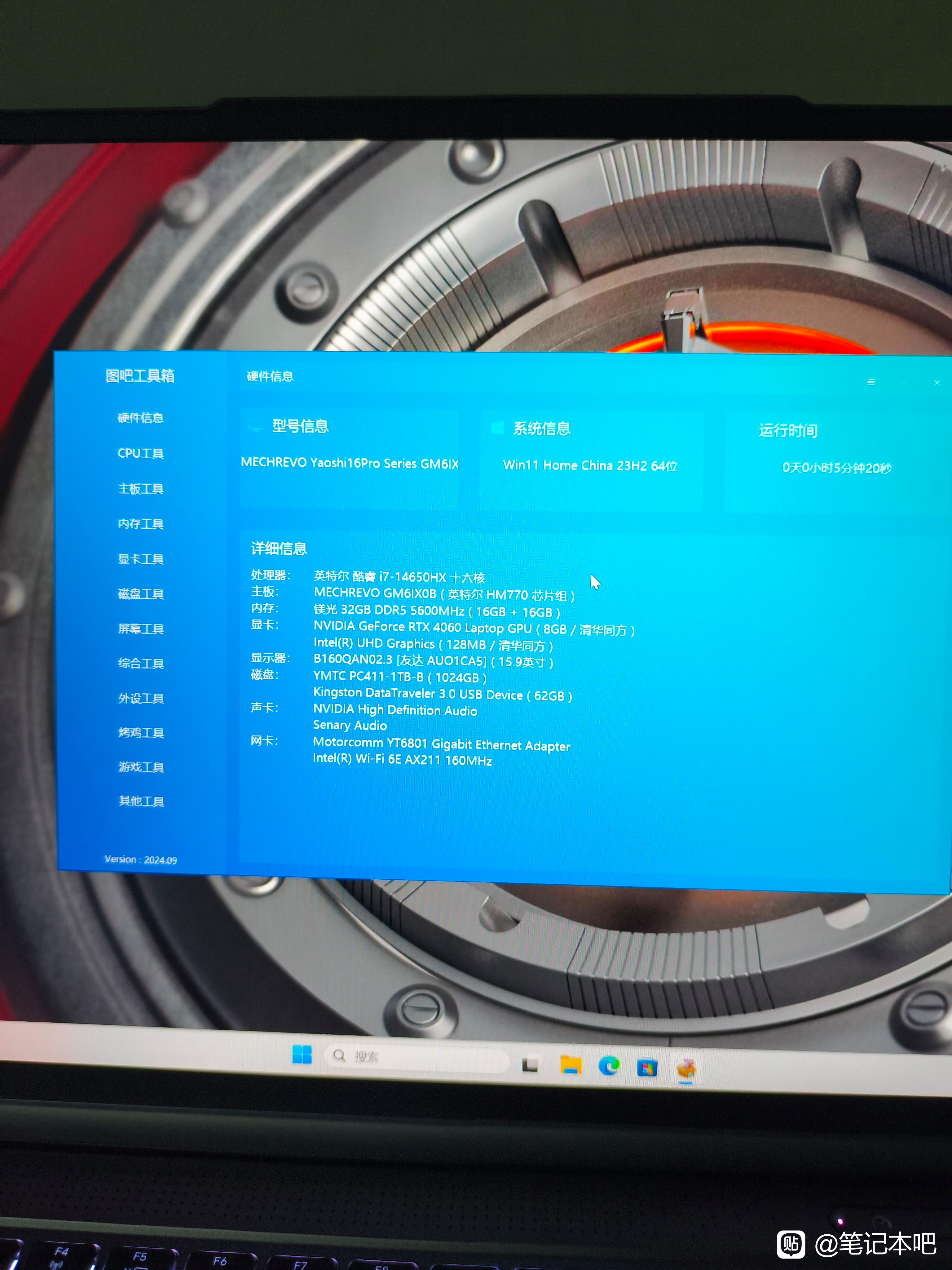Click the Windows icon beside 系统信息

[x=497, y=428]
